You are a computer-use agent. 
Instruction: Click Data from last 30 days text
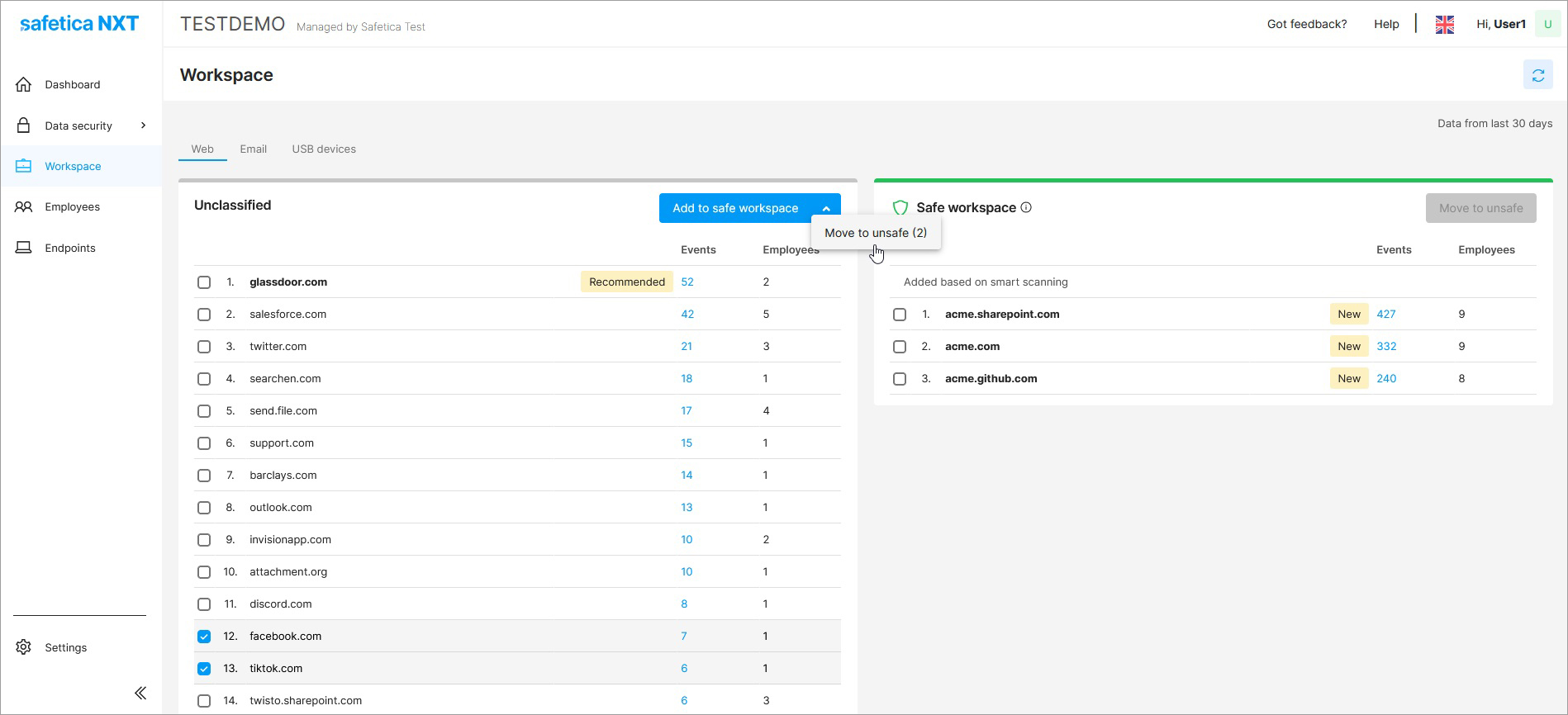(1494, 124)
